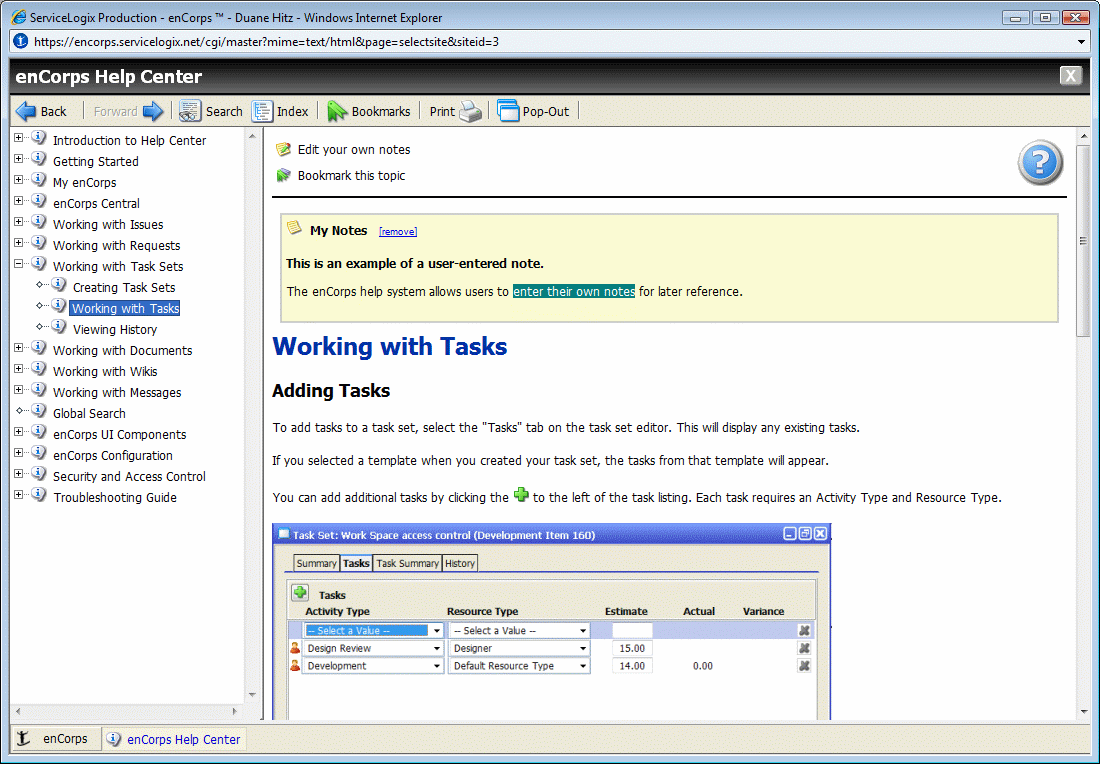Click the Back arrow icon
Image resolution: width=1100 pixels, height=764 pixels.
click(x=26, y=111)
